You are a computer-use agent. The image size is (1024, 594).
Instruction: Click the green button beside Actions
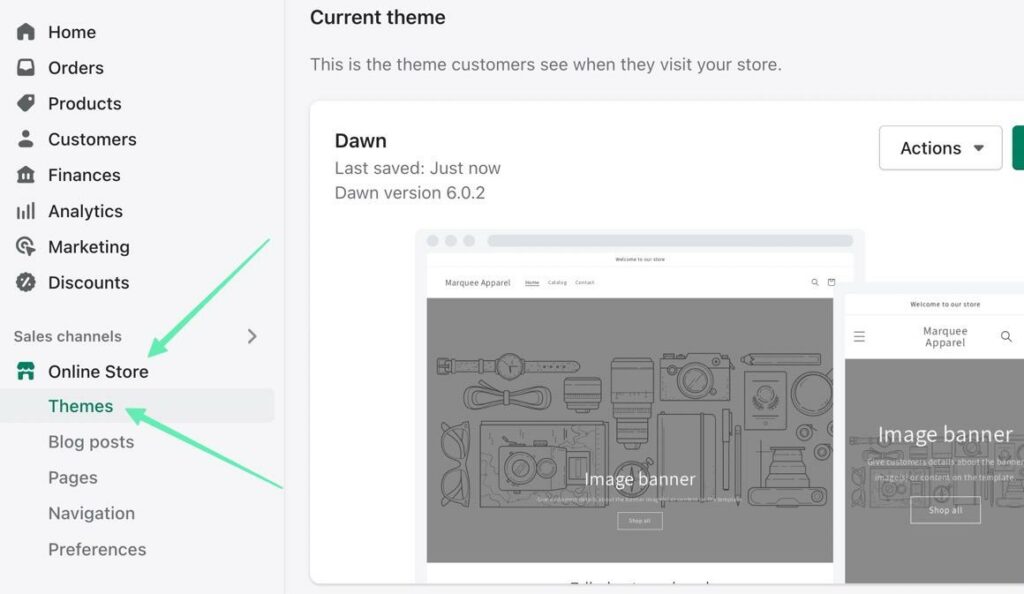coord(1018,148)
